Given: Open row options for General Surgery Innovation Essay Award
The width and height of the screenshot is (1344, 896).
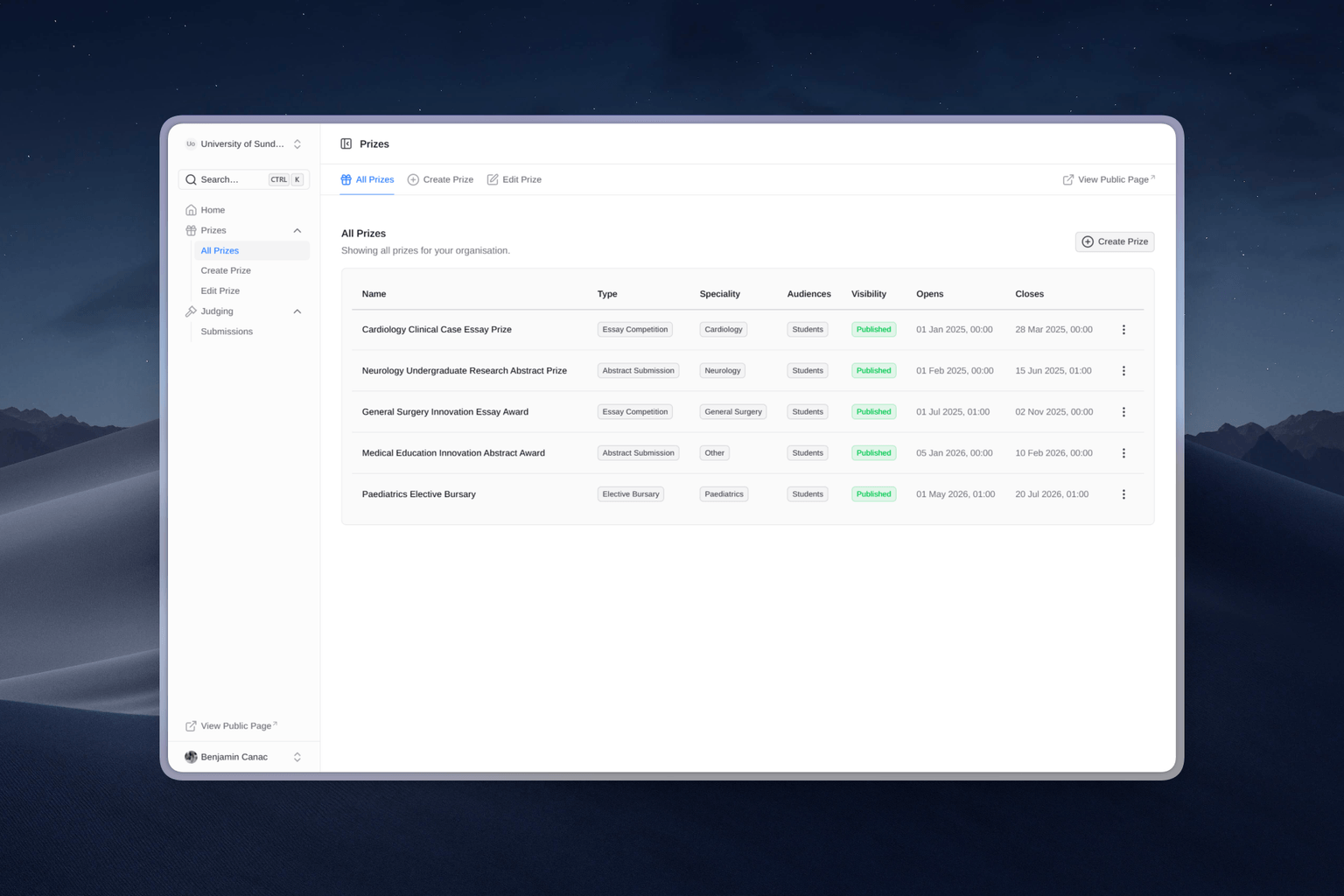Looking at the screenshot, I should [x=1123, y=412].
